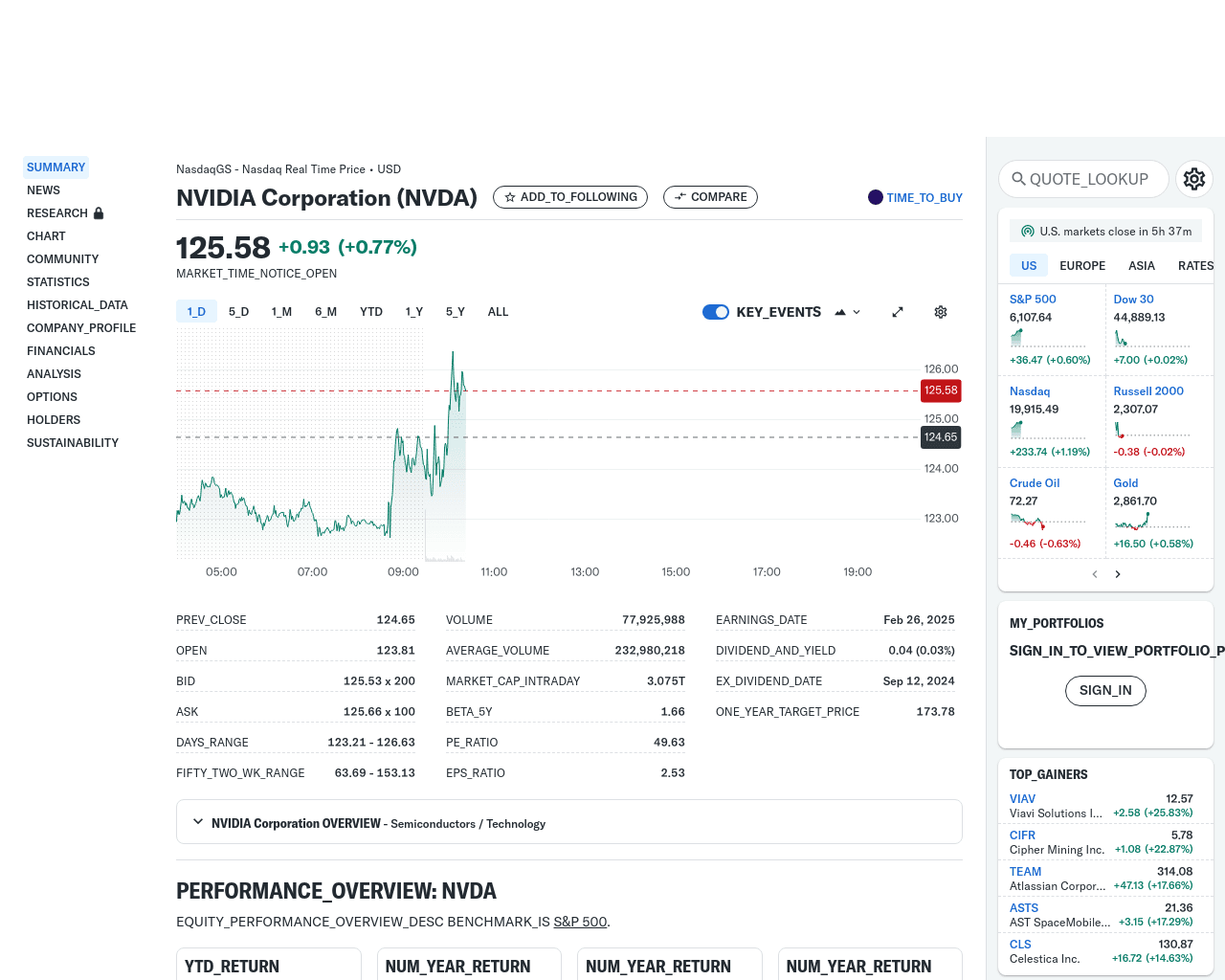This screenshot has height=980, width=1225.
Task: Click the YTD_RETURN performance card
Action: [x=269, y=964]
